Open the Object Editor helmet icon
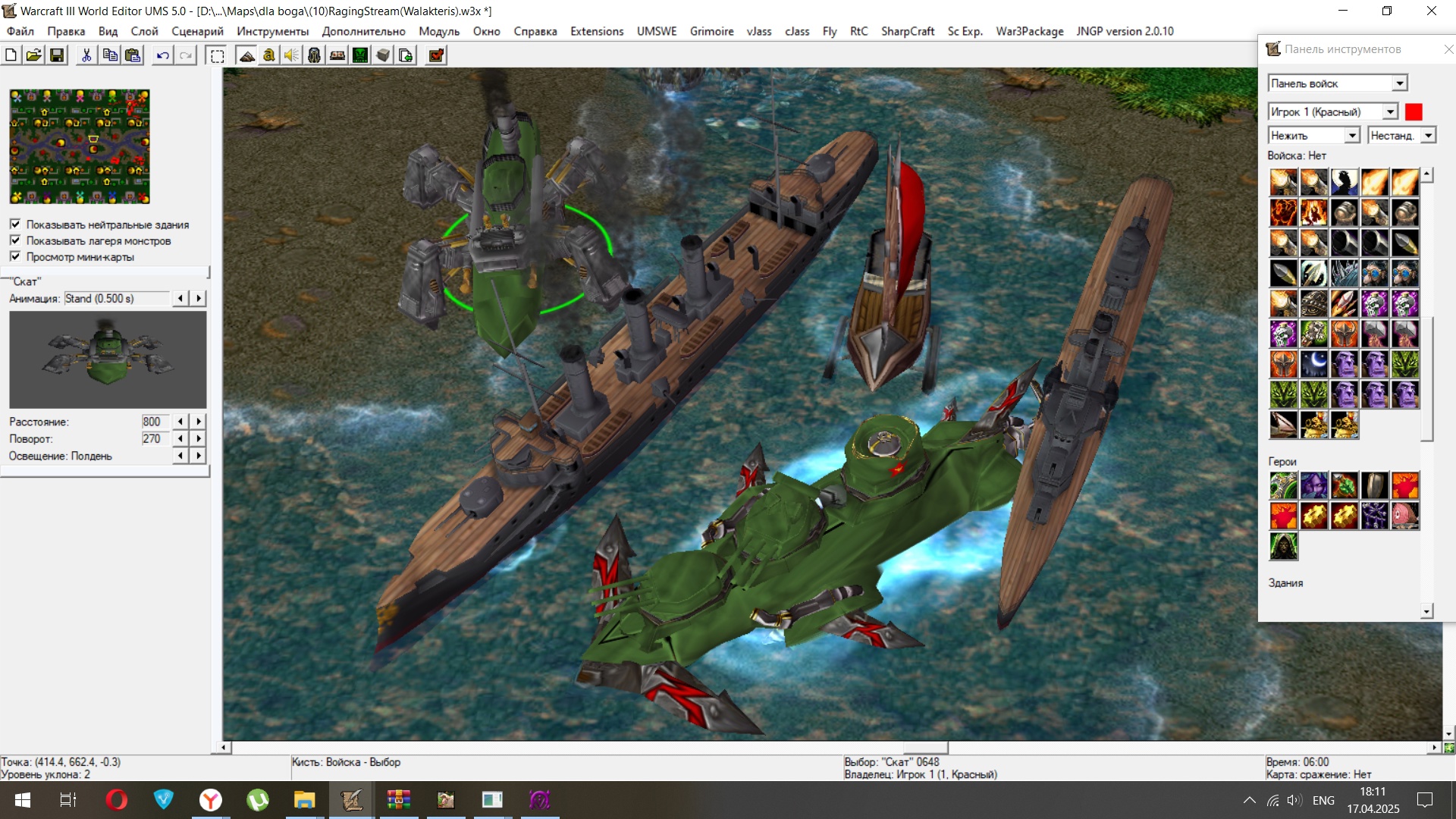 315,55
